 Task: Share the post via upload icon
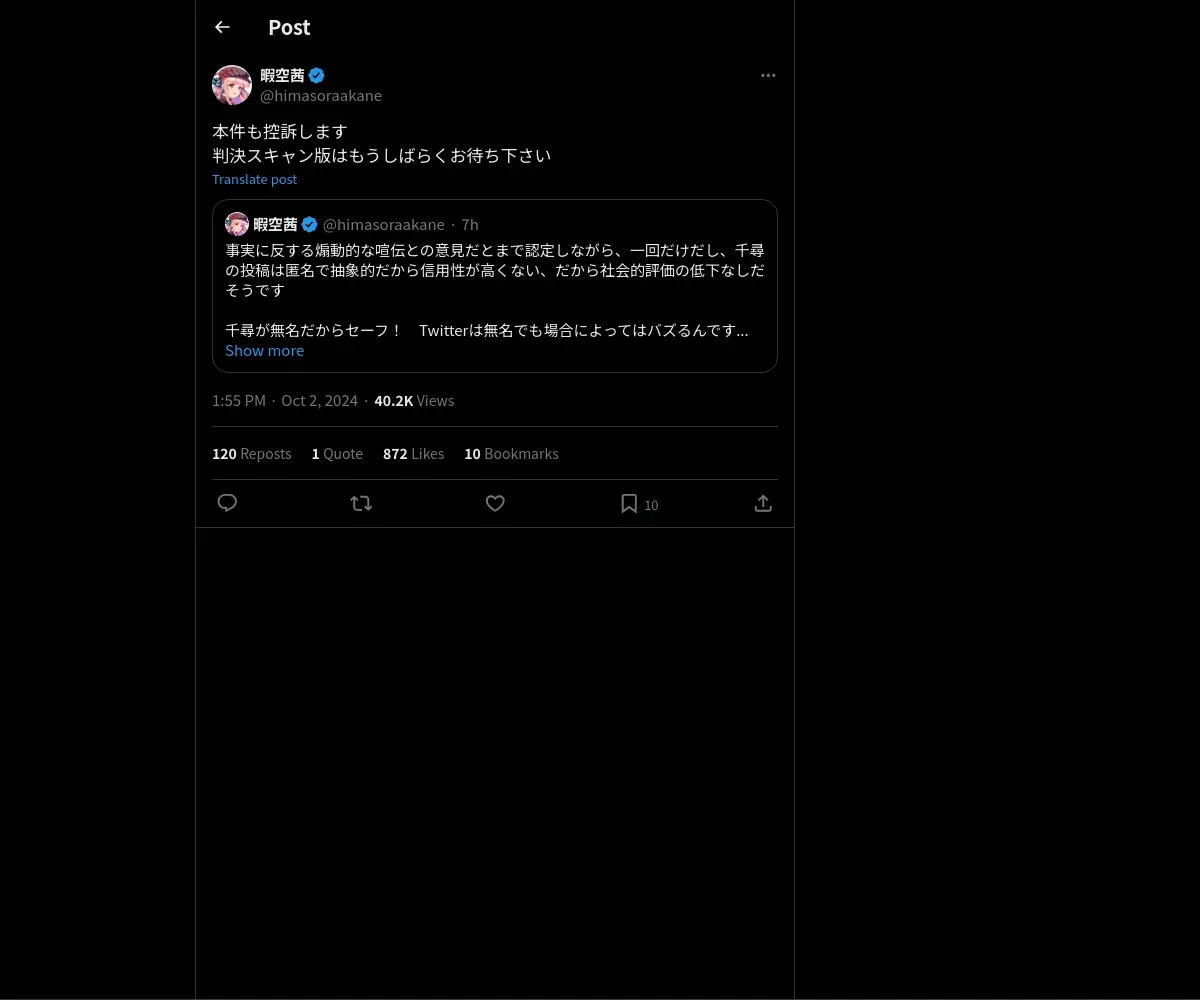[x=763, y=503]
